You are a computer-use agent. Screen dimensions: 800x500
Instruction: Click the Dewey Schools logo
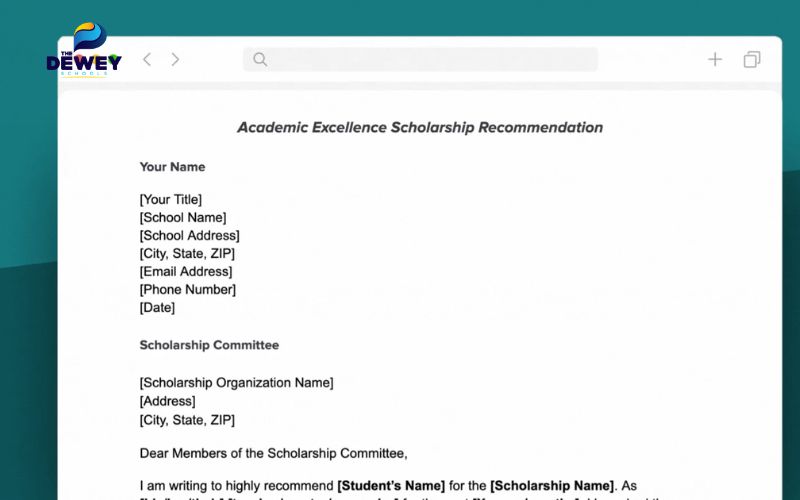pos(84,50)
